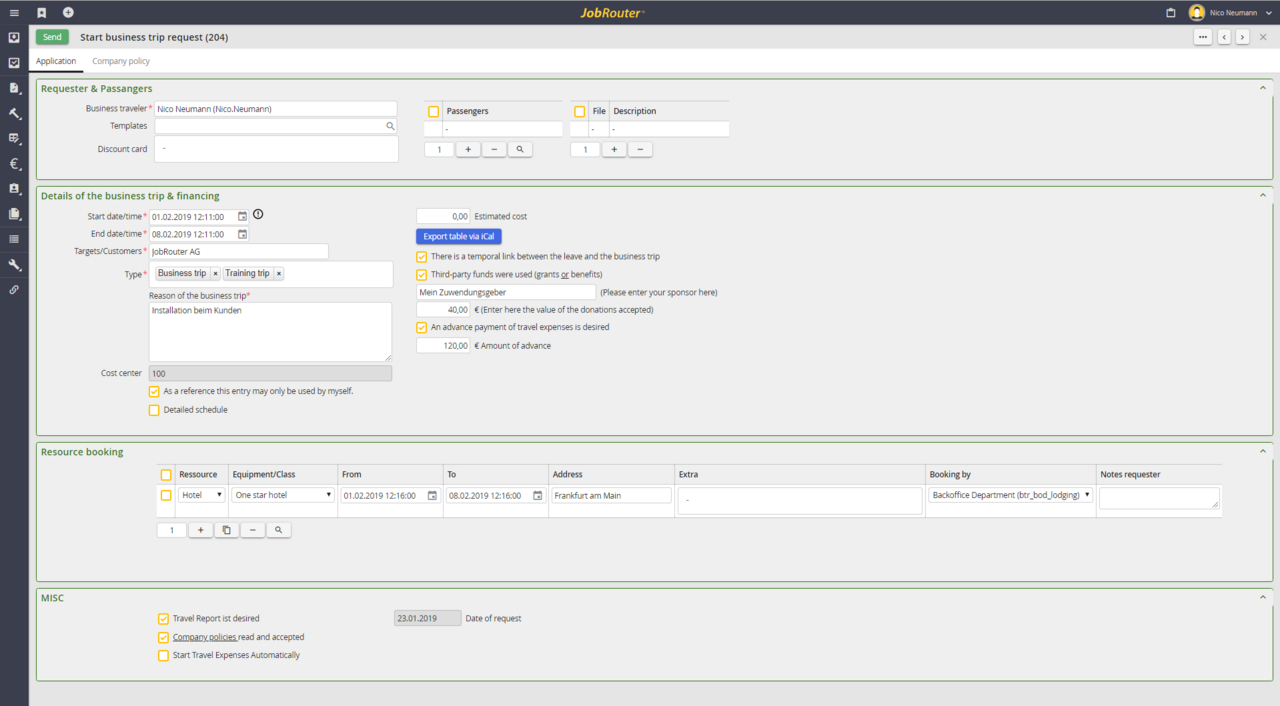The image size is (1280, 706).
Task: Switch to the Company policy tab
Action: tap(121, 61)
